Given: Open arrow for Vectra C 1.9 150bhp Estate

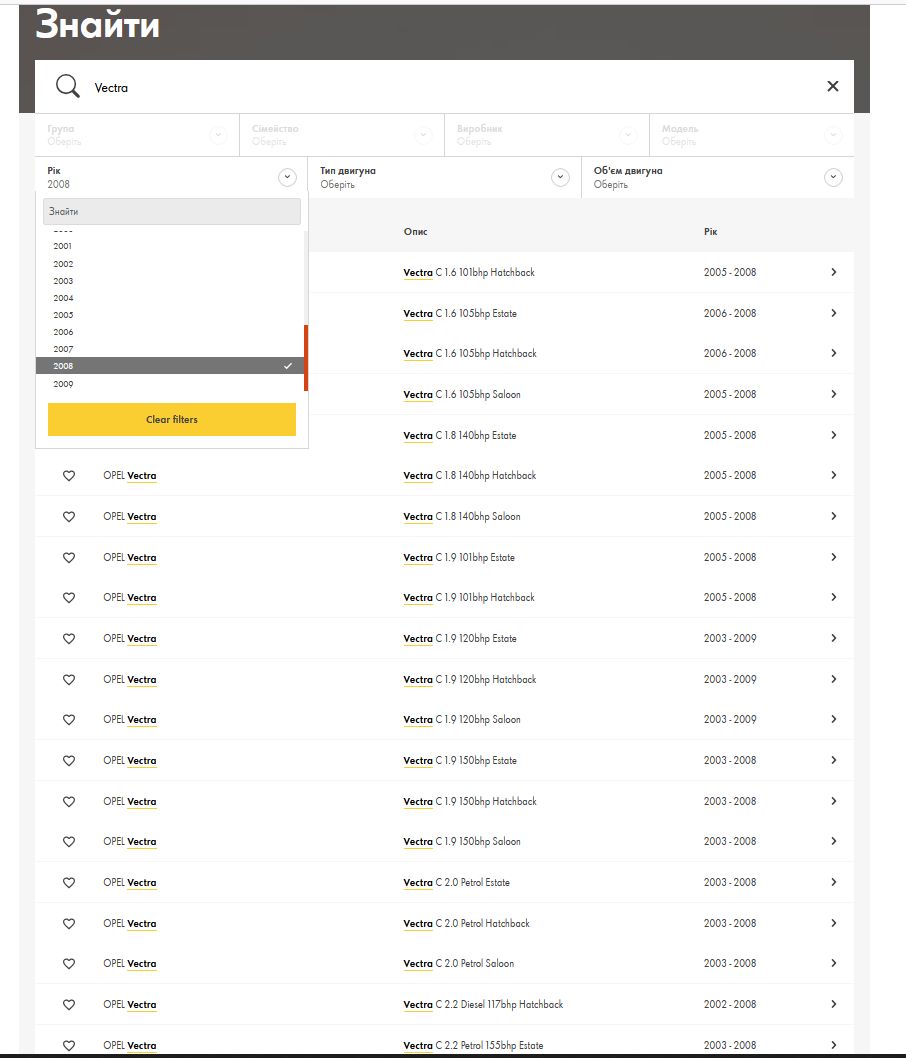Looking at the screenshot, I should [x=834, y=760].
